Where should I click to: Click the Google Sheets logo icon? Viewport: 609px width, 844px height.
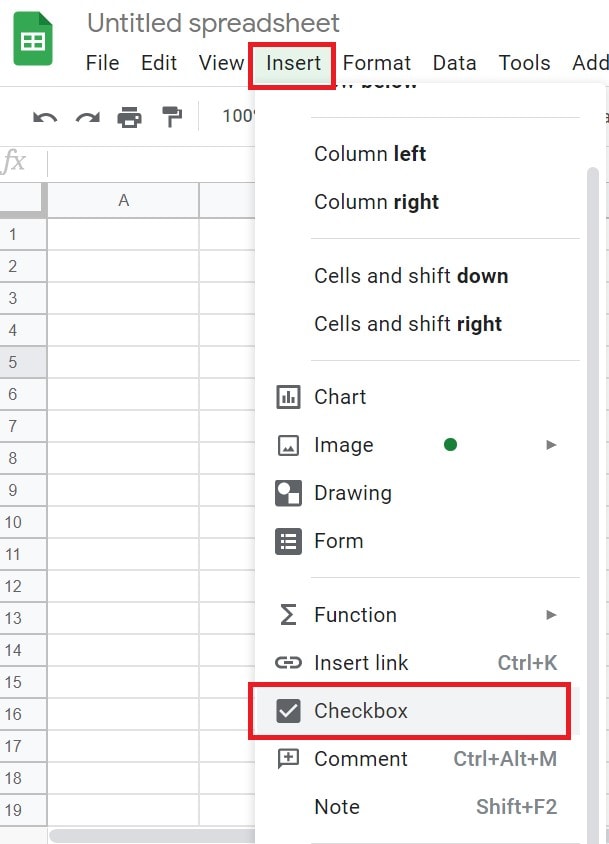click(x=33, y=40)
